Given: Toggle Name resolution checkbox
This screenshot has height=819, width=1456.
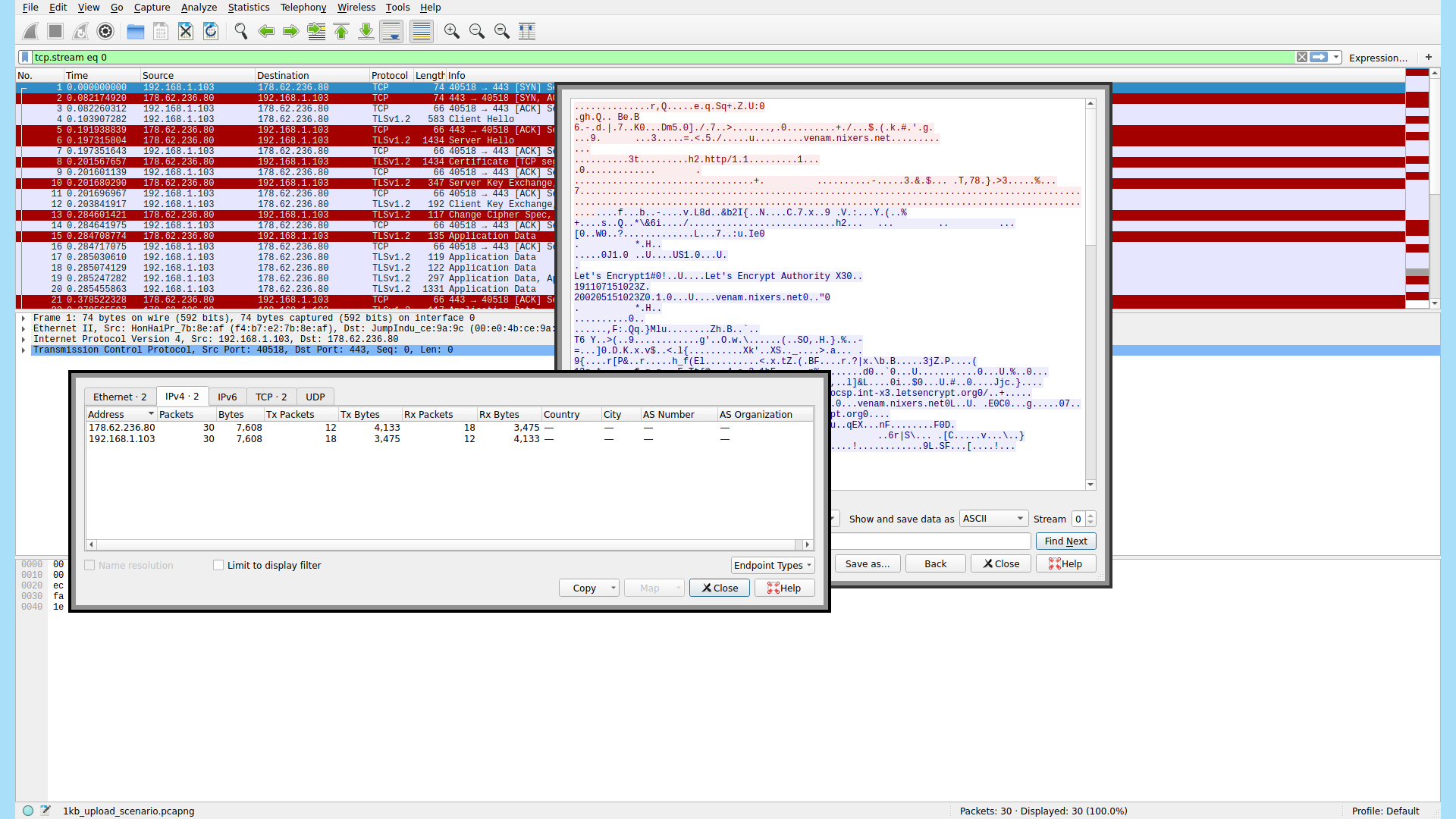Looking at the screenshot, I should coord(89,565).
